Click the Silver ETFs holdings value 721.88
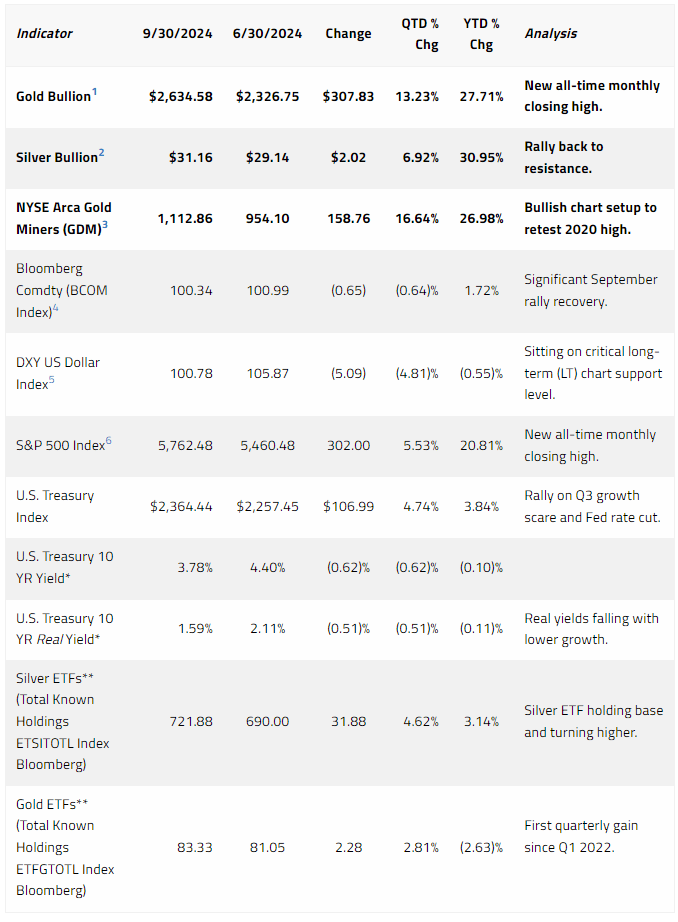 pyautogui.click(x=191, y=721)
